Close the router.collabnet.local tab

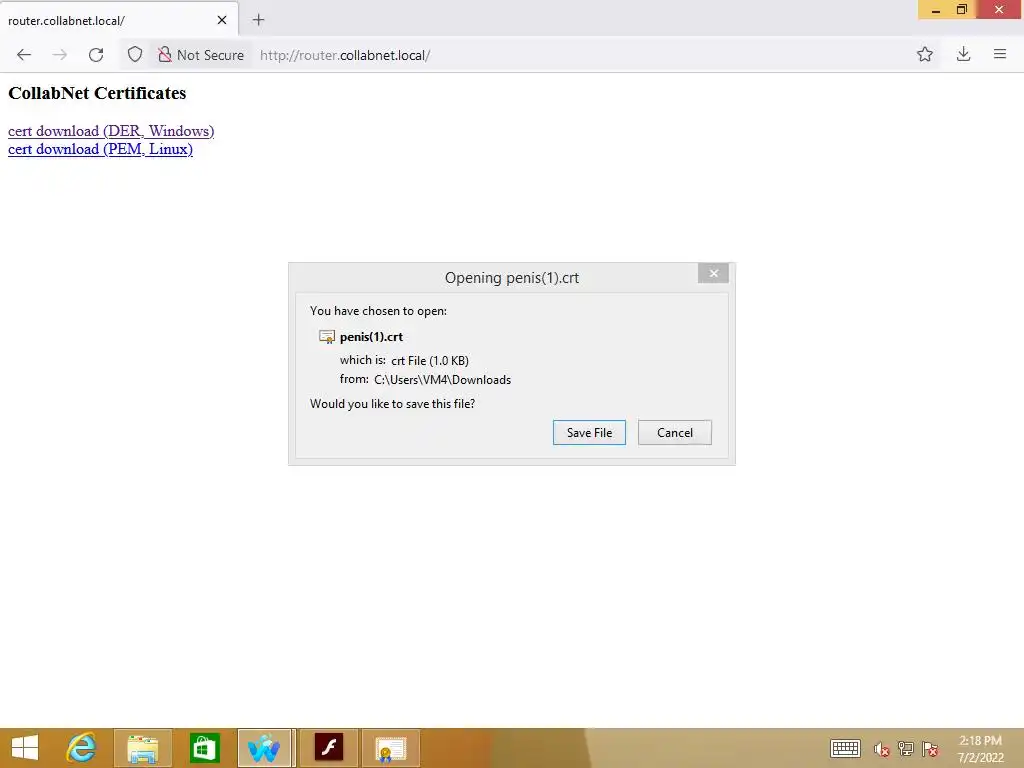pos(222,20)
